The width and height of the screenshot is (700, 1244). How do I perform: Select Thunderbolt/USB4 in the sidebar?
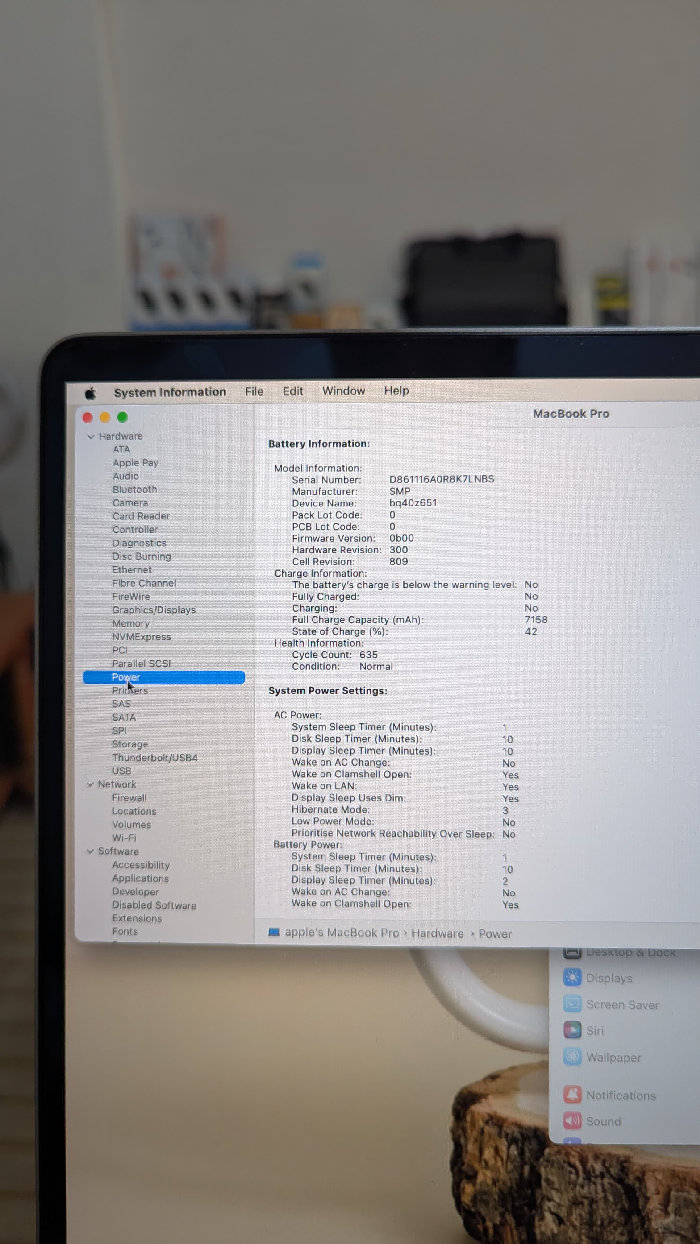click(x=154, y=758)
